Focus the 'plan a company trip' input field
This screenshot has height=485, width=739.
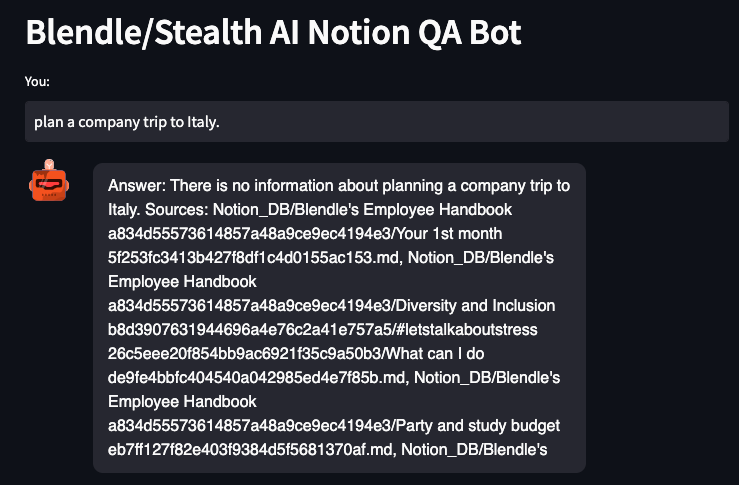pyautogui.click(x=376, y=122)
